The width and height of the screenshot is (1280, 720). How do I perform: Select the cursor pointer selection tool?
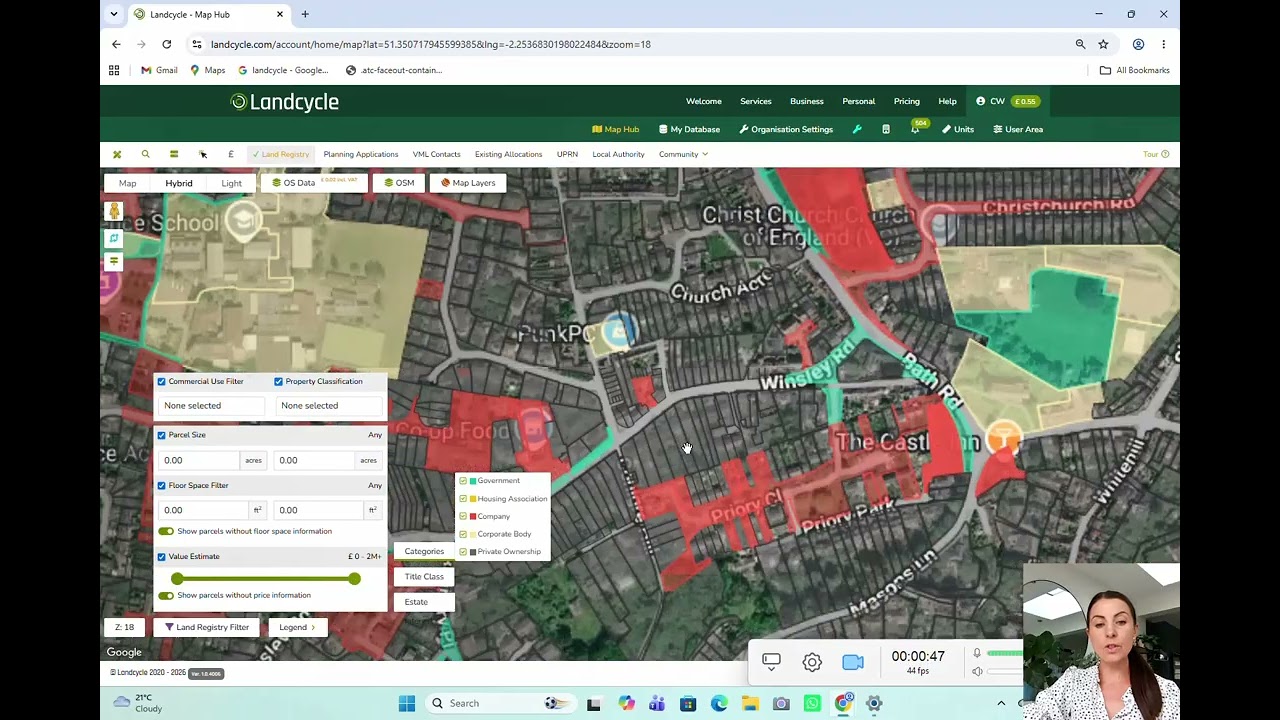[x=203, y=154]
